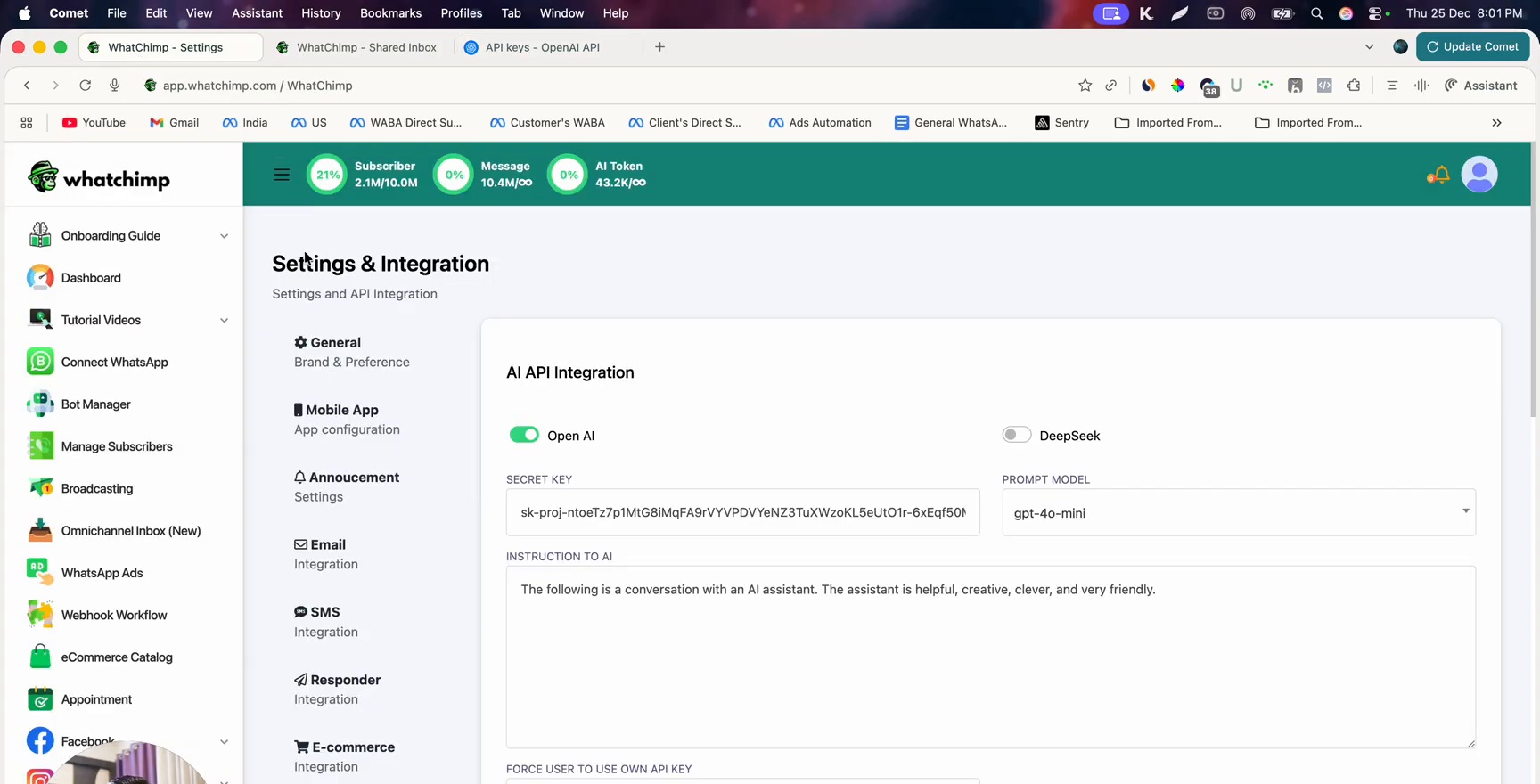Click the AI Token 0% usage indicator
This screenshot has width=1540, height=784.
pos(597,175)
